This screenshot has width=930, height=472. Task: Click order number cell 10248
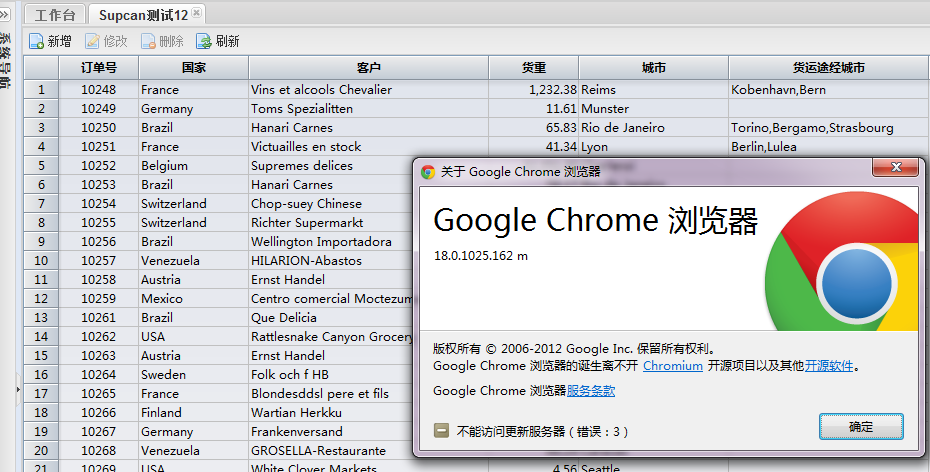98,90
